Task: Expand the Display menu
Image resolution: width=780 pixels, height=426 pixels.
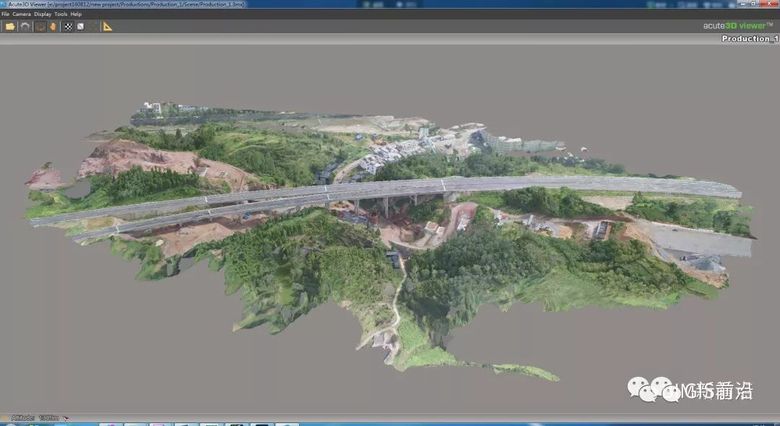Action: tap(42, 14)
